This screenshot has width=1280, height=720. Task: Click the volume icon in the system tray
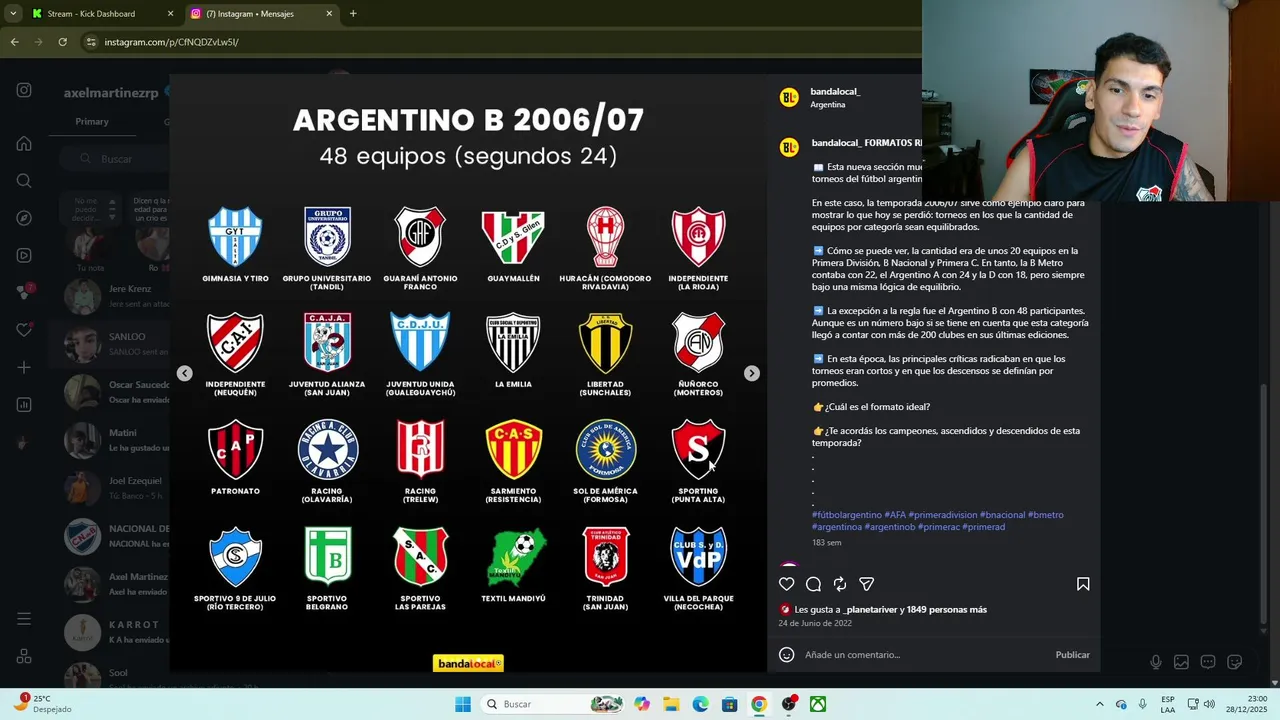click(1208, 704)
